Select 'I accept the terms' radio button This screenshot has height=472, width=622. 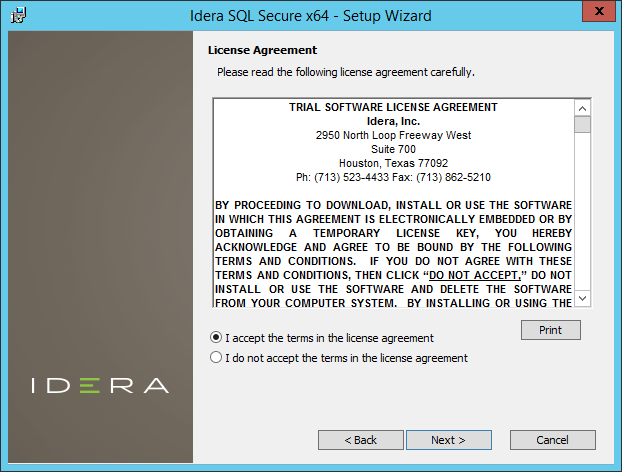(216, 338)
